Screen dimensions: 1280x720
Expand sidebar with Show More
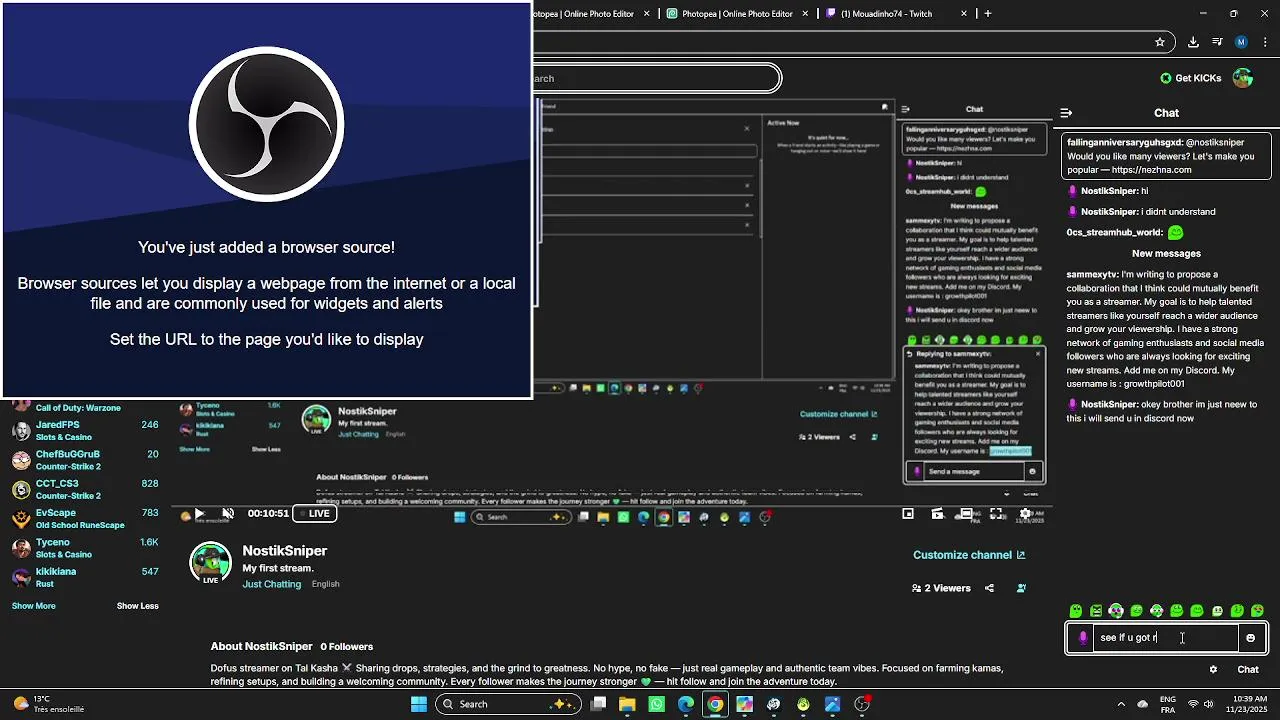coord(34,606)
